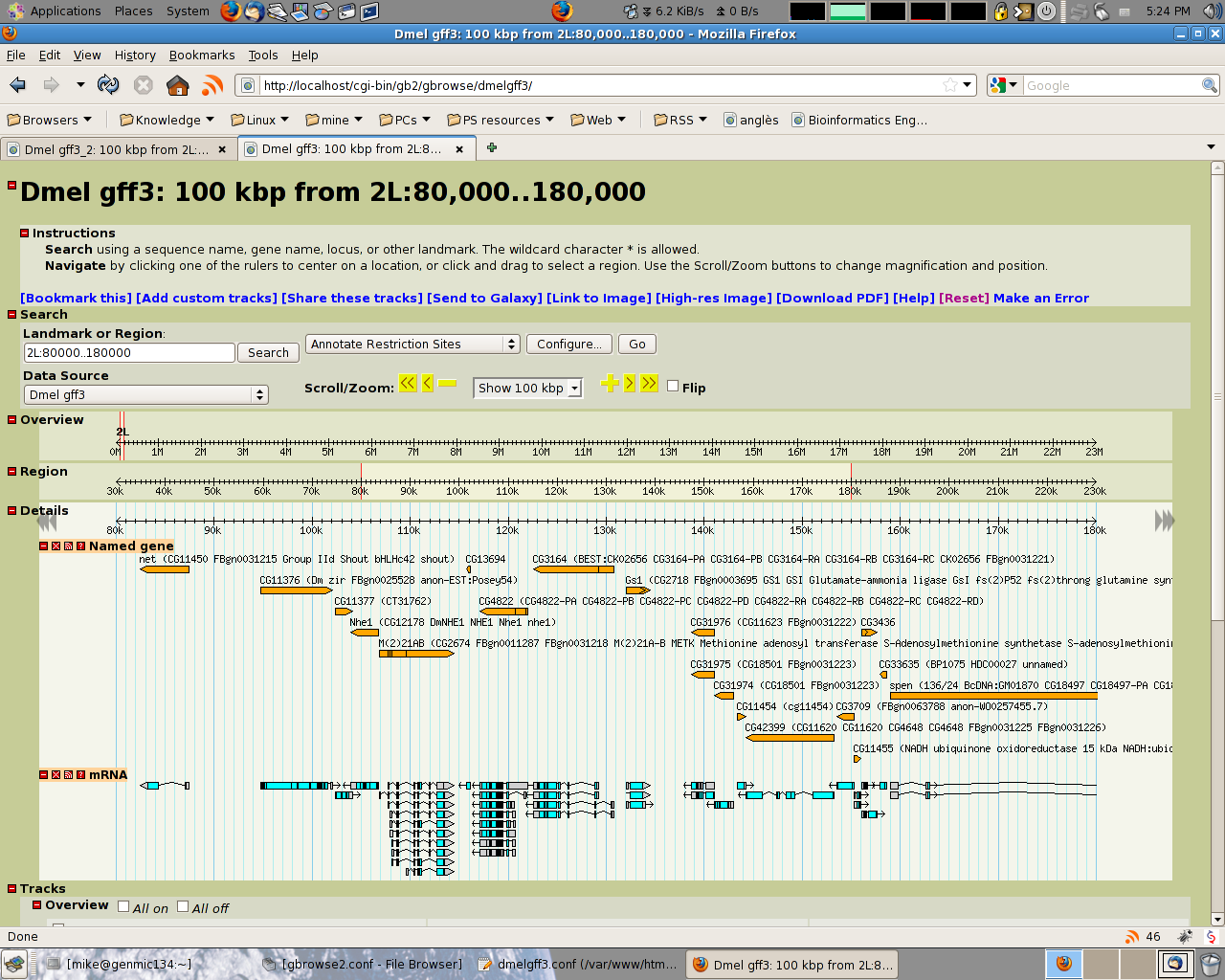Bookmark page with the star icon in URL bar
Screen dimensions: 1225x980
point(950,85)
